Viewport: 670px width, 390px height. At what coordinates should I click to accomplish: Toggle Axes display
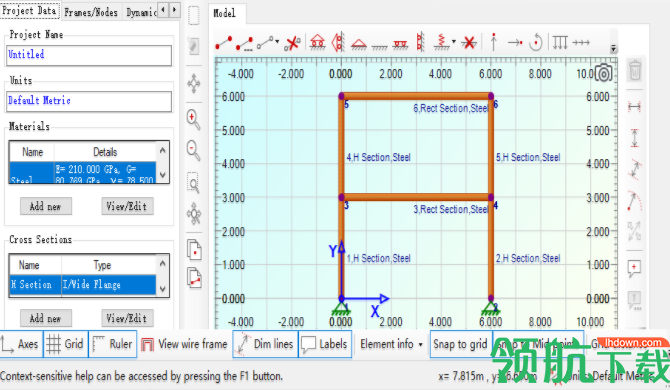click(x=21, y=344)
